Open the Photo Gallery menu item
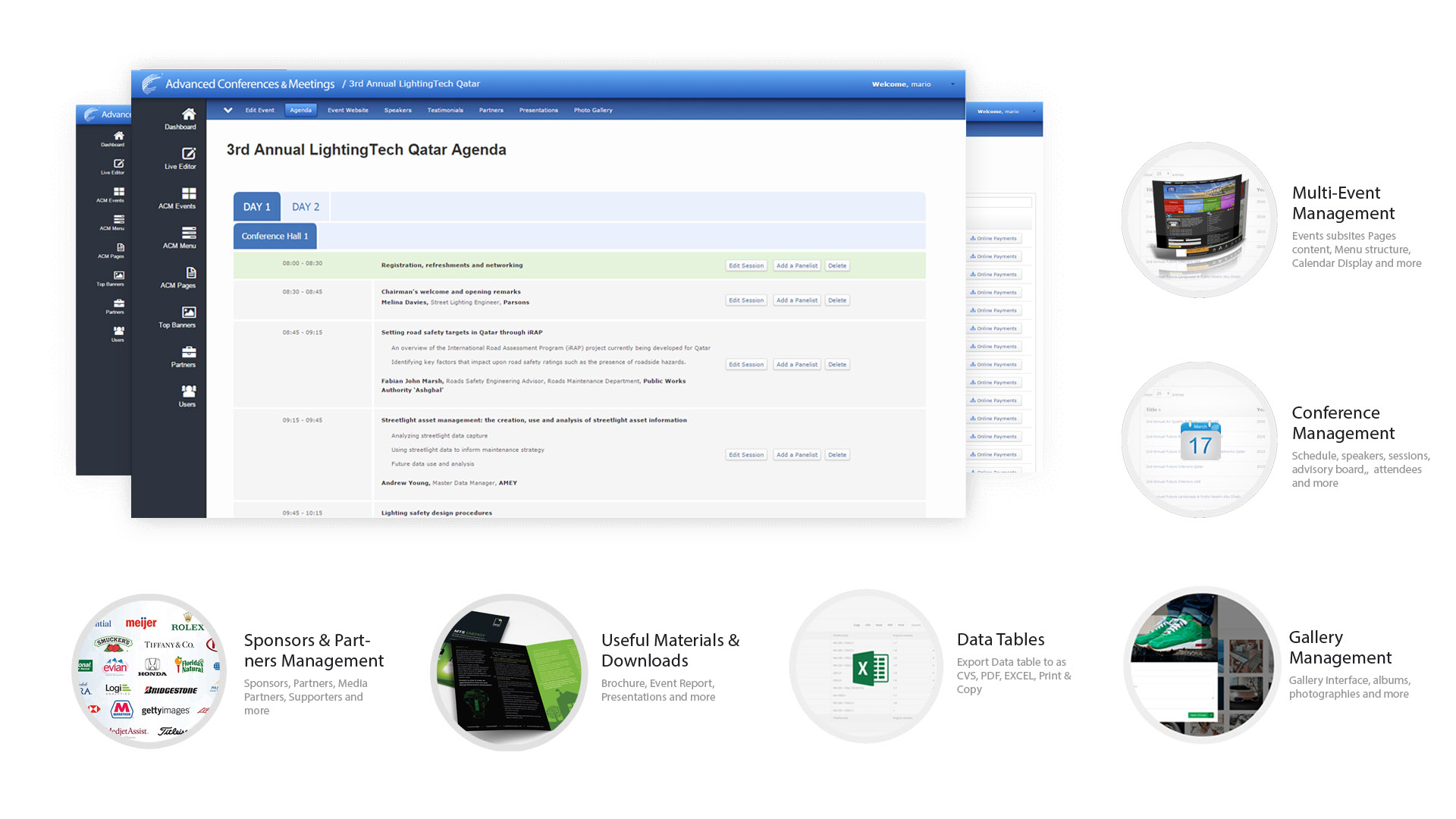This screenshot has width=1456, height=819. (x=592, y=111)
